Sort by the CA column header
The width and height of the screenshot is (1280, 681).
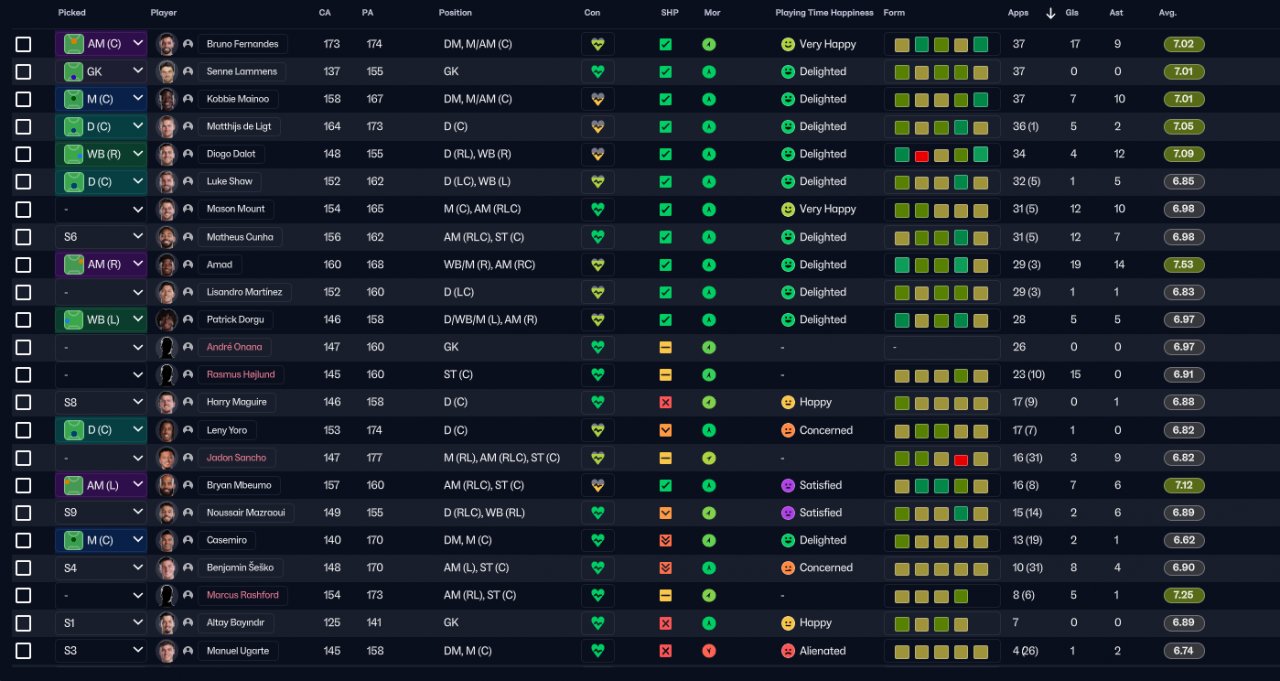(x=325, y=13)
